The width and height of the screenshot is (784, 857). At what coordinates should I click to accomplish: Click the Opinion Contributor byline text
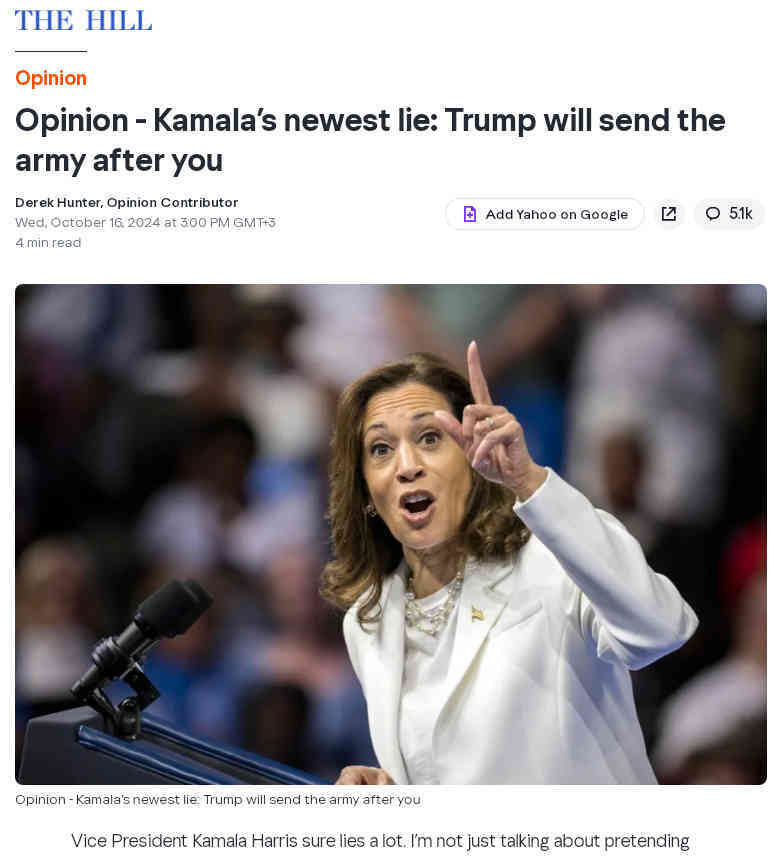(x=172, y=203)
